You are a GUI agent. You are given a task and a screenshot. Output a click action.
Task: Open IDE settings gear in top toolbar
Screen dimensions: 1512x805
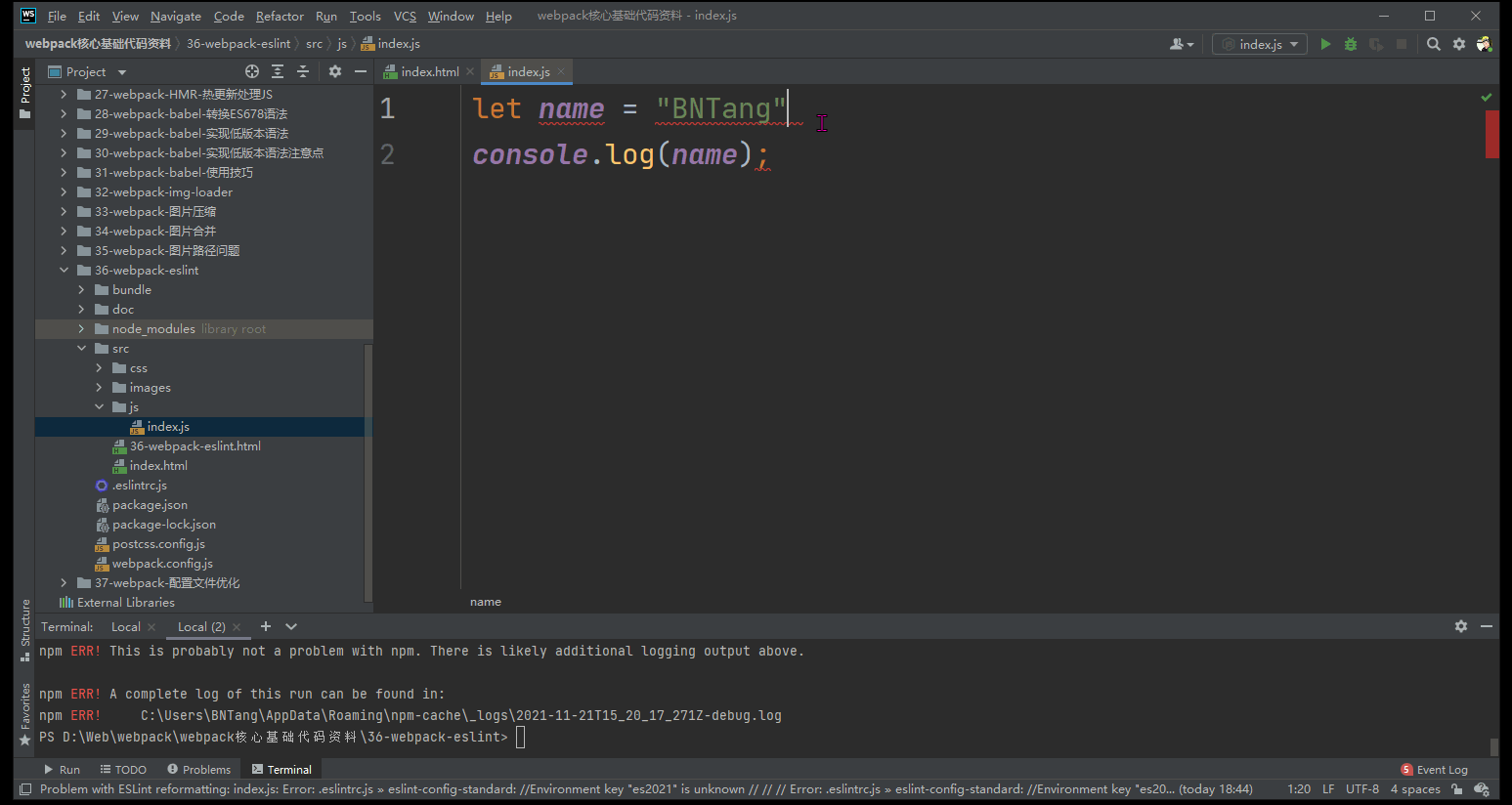tap(1459, 44)
